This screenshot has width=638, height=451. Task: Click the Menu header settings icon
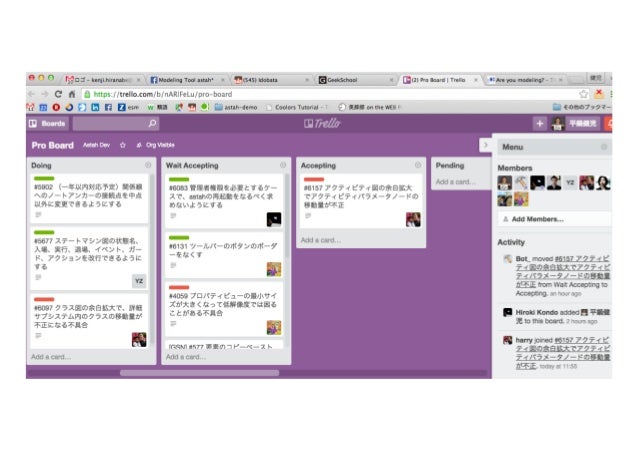(604, 147)
